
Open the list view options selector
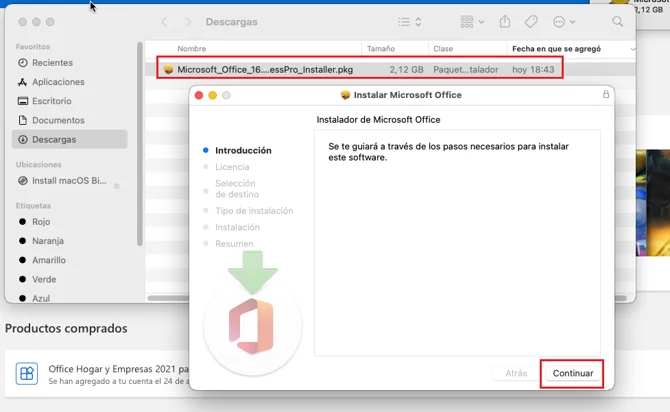[410, 21]
